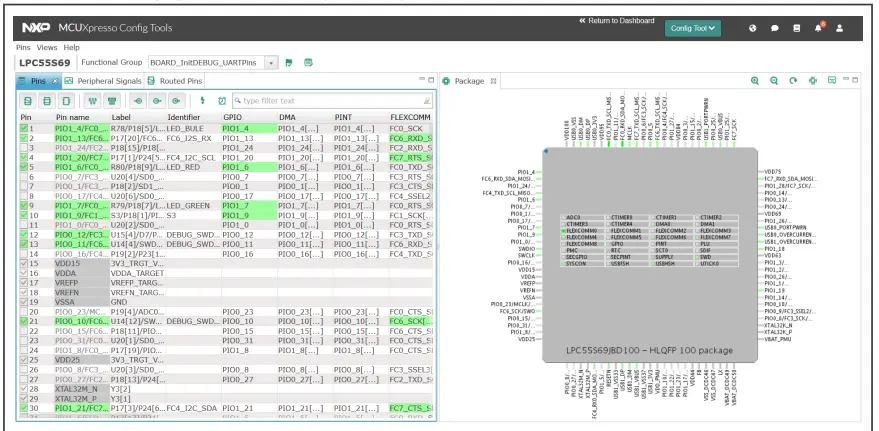
Task: Open the Help menu
Action: 71,48
